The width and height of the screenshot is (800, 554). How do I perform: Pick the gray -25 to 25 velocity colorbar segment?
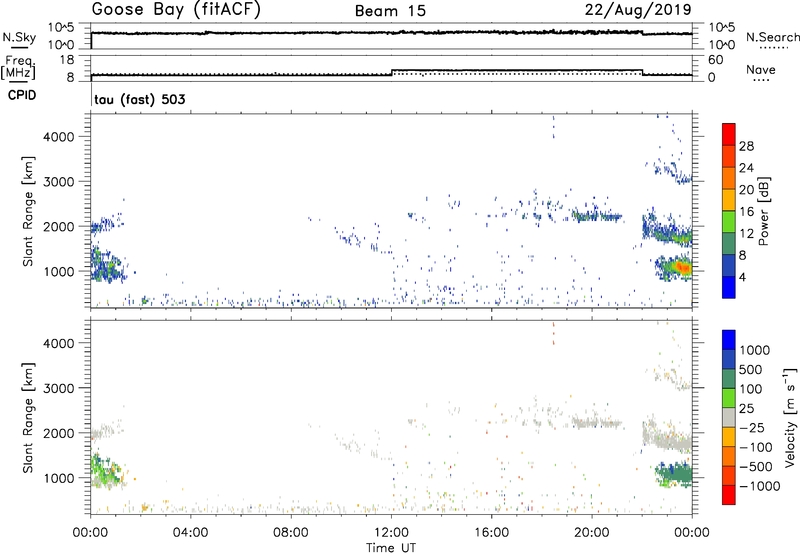coord(729,417)
